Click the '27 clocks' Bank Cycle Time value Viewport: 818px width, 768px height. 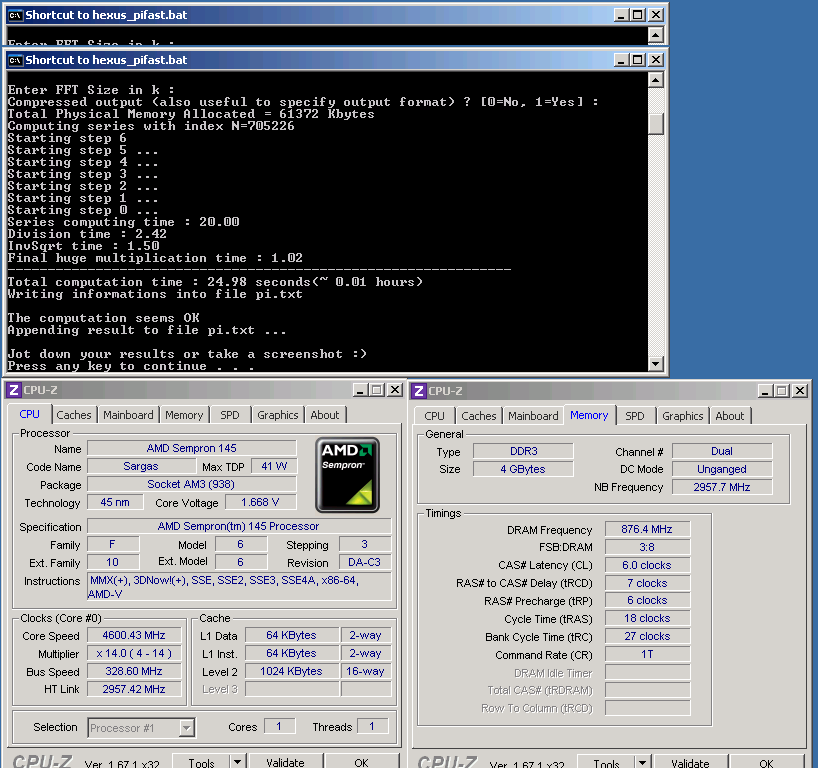[647, 637]
